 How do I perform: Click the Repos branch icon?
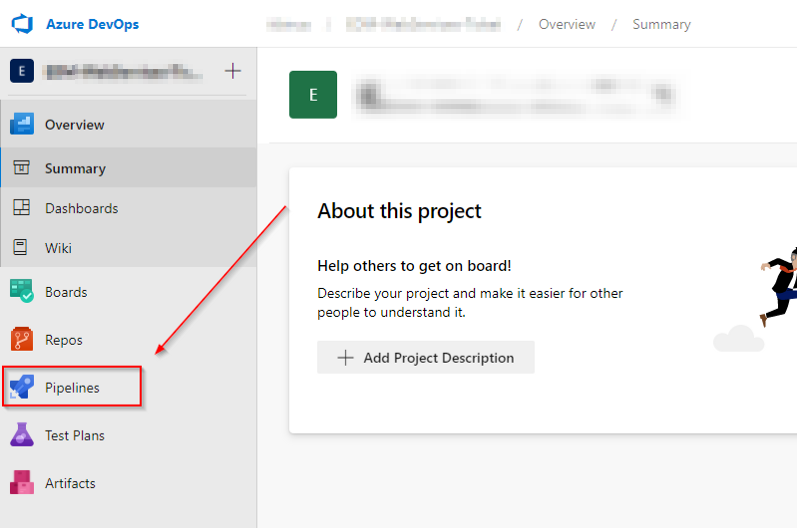[22, 340]
